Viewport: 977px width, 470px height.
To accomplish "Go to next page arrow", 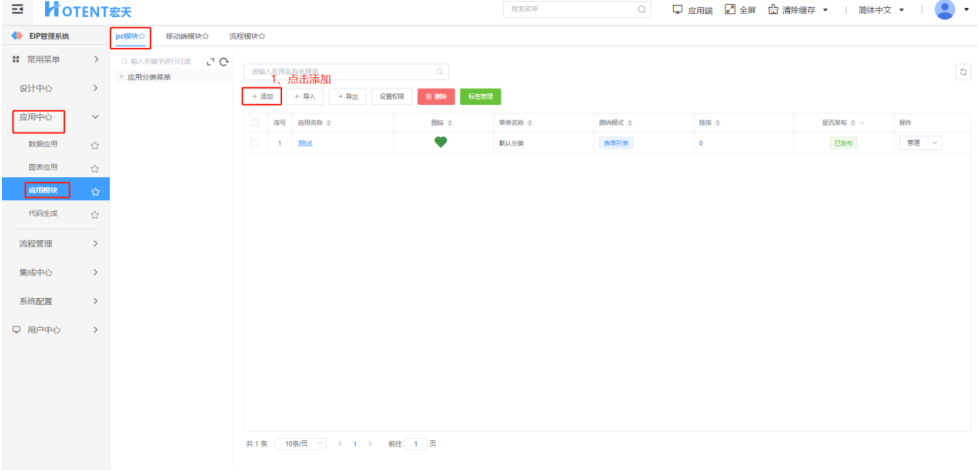I will [370, 444].
